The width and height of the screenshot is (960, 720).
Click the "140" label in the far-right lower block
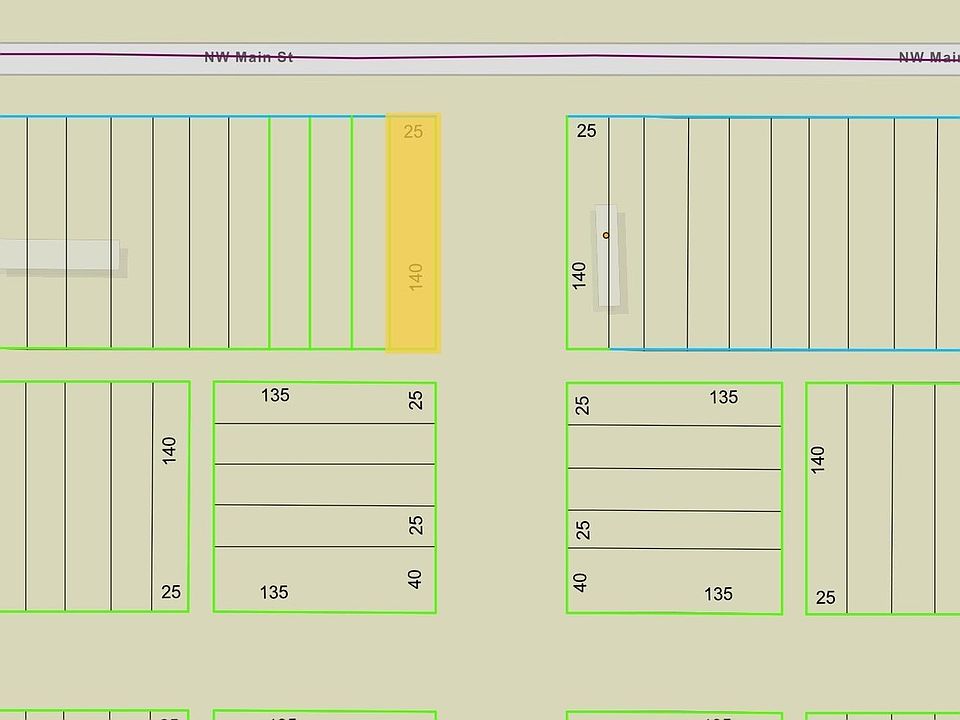(817, 460)
